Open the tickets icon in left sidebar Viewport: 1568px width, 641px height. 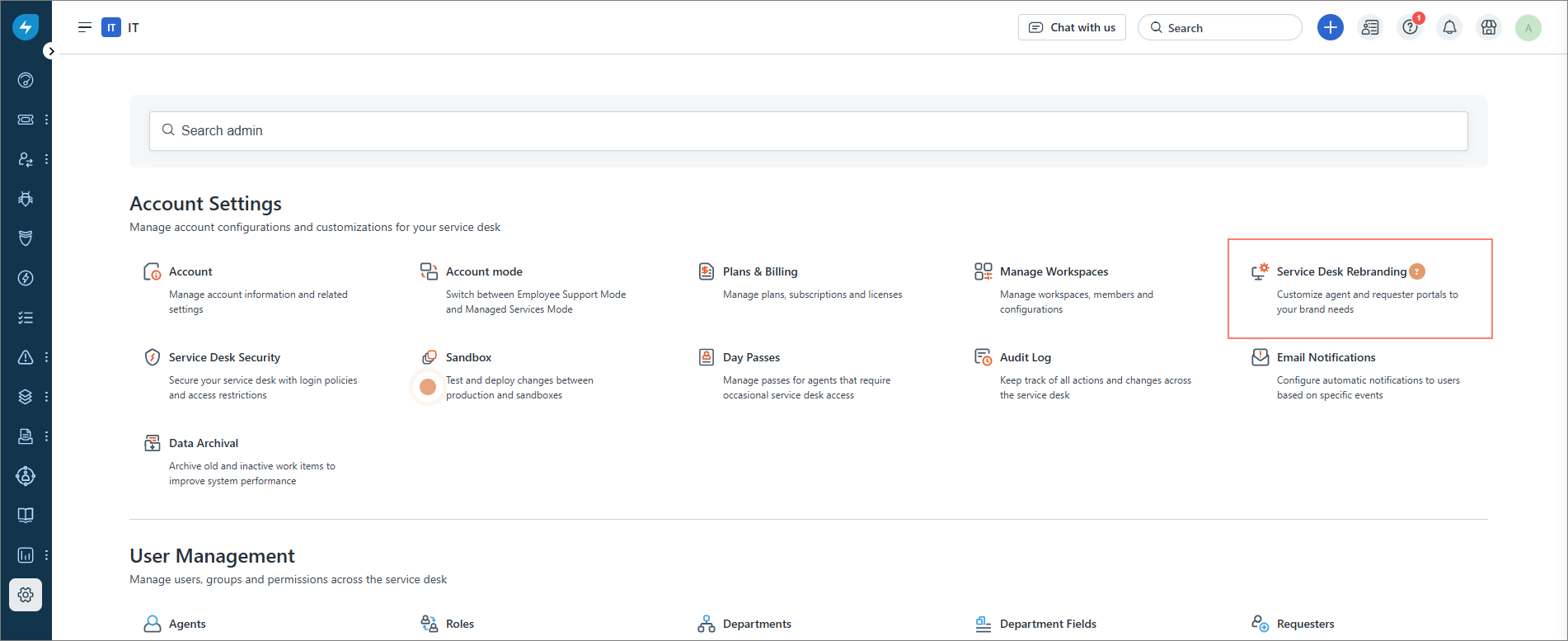click(26, 120)
